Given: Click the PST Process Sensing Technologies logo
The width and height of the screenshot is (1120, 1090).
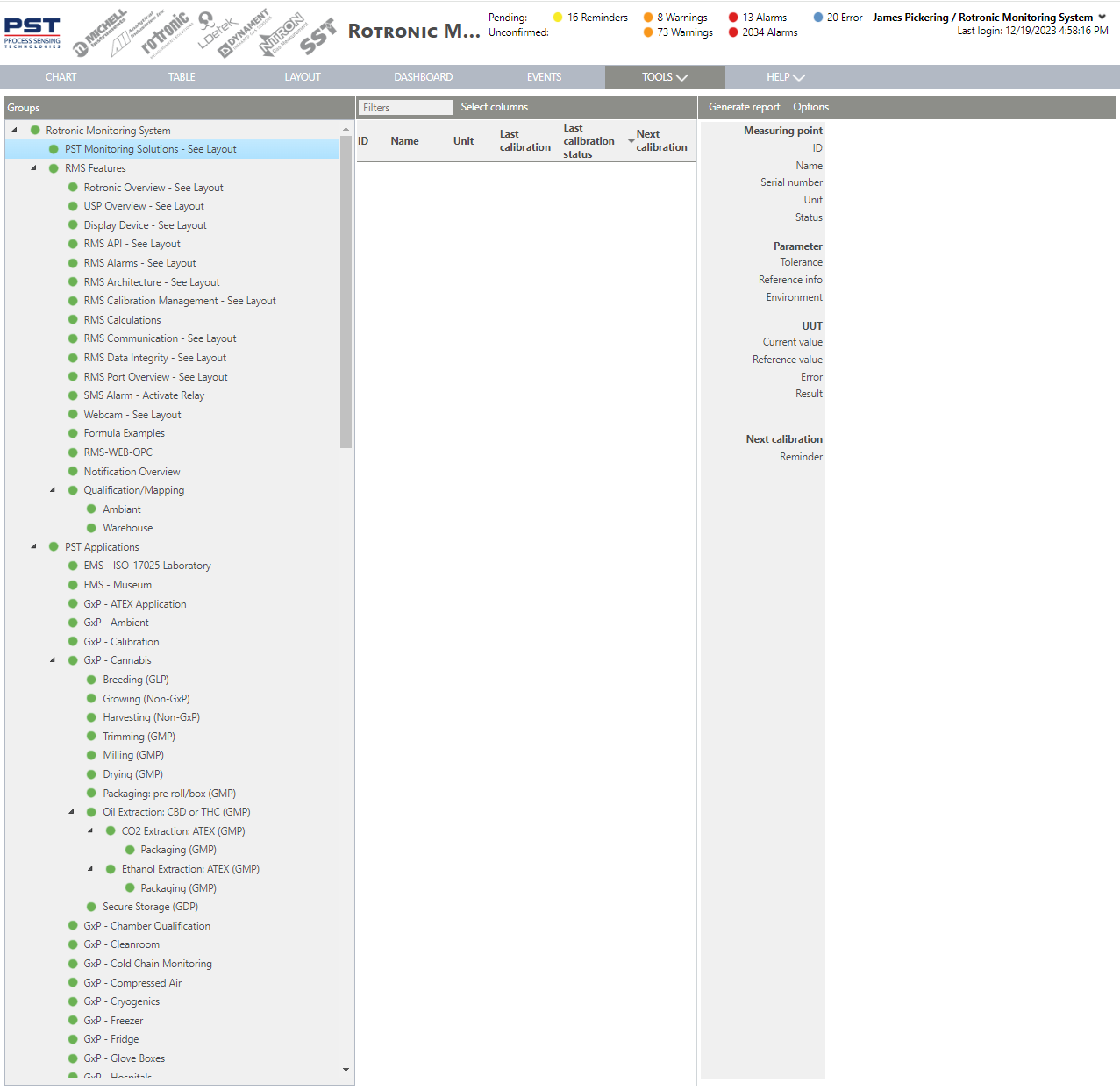Looking at the screenshot, I should click(x=32, y=32).
